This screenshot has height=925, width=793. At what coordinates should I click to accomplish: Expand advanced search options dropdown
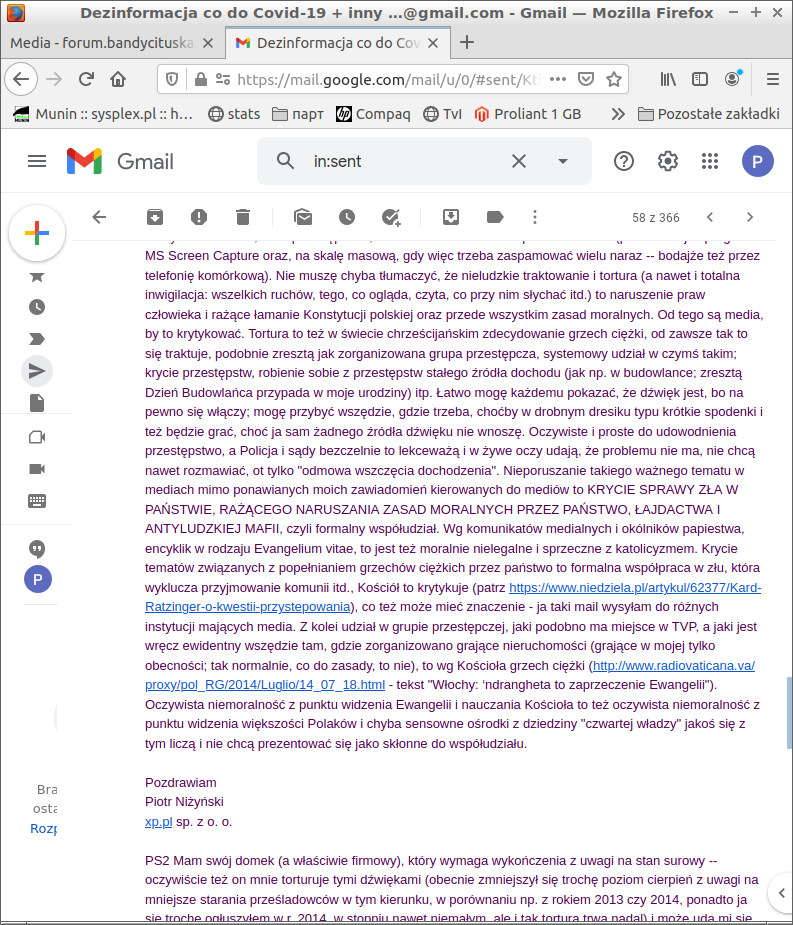(563, 161)
